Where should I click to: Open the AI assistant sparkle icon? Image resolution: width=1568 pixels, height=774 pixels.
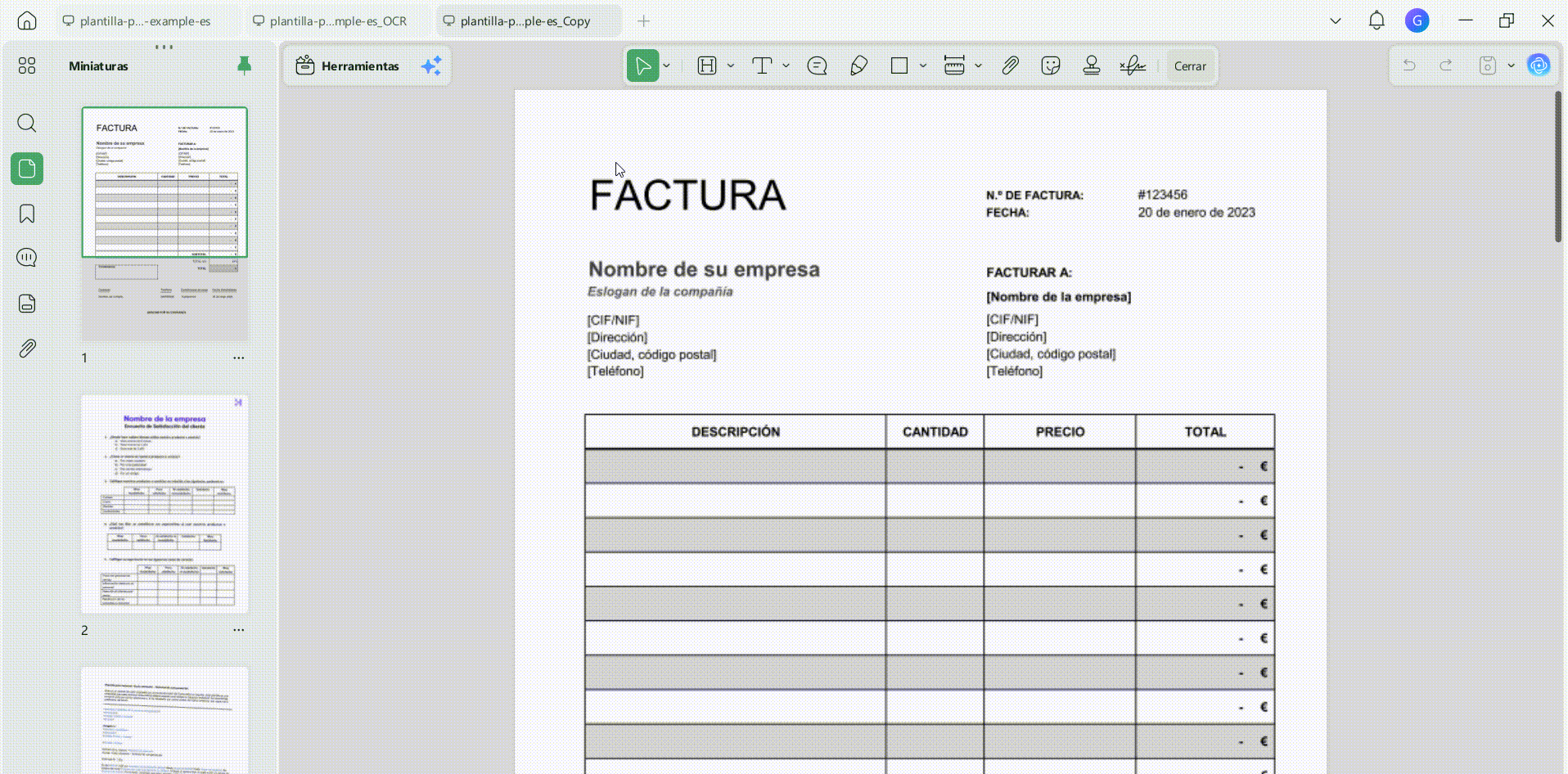pos(431,65)
